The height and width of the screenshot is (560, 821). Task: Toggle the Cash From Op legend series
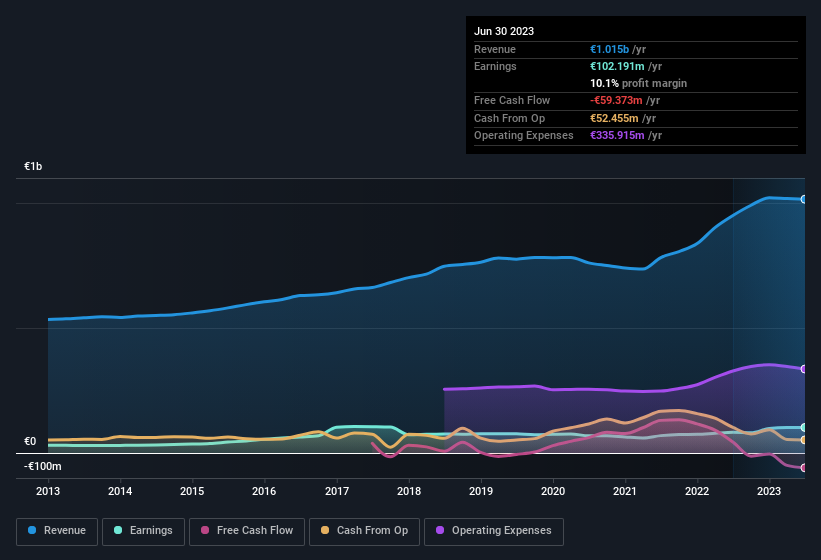[x=364, y=531]
